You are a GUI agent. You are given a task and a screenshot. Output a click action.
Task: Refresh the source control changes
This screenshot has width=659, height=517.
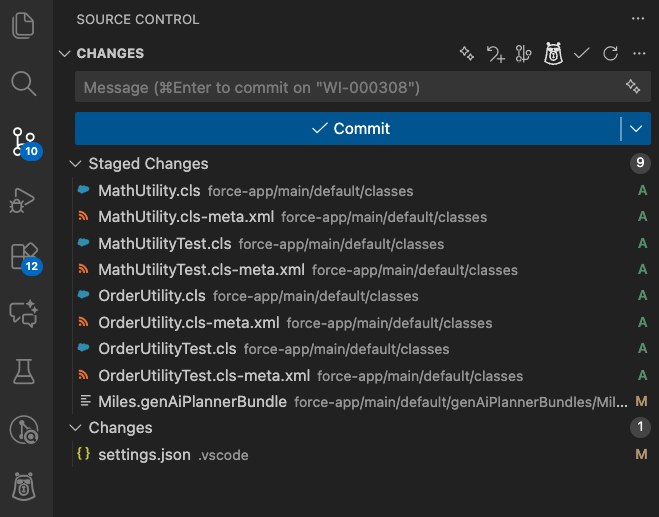[x=610, y=53]
